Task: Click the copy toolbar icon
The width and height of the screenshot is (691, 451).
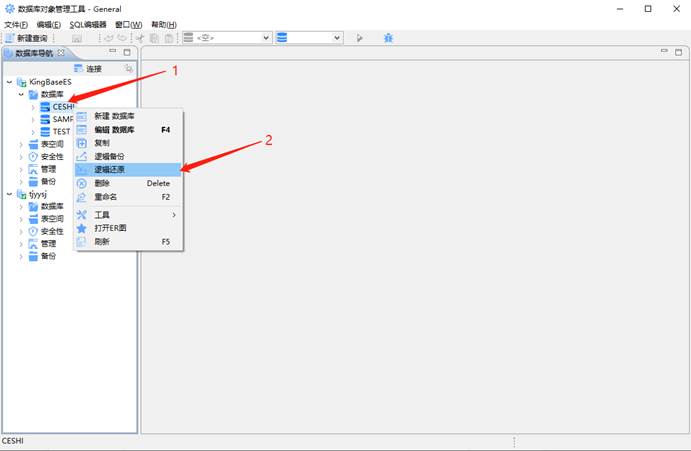Action: (x=154, y=38)
